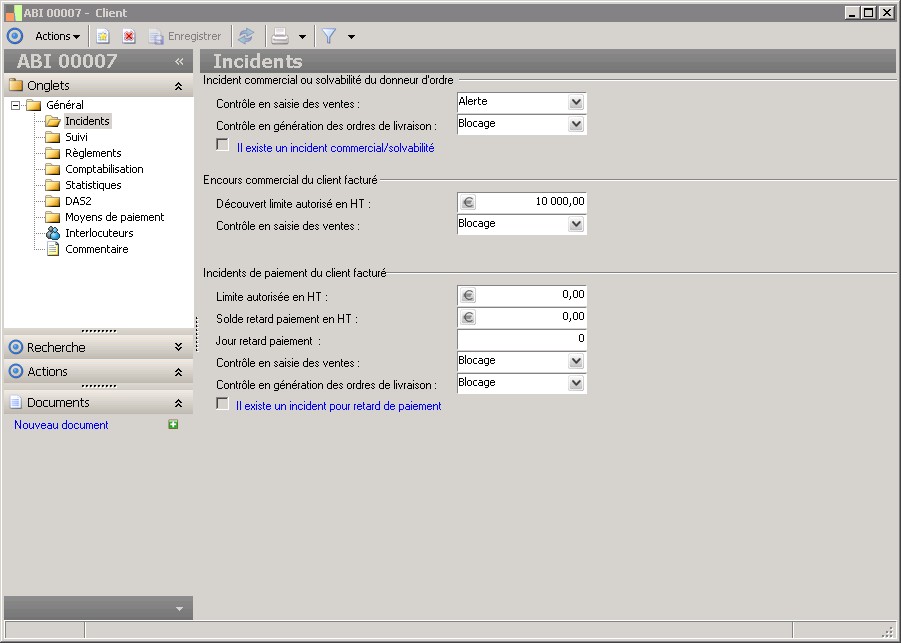Viewport: 901px width, 643px height.
Task: Open the Règlements tab
Action: [93, 153]
